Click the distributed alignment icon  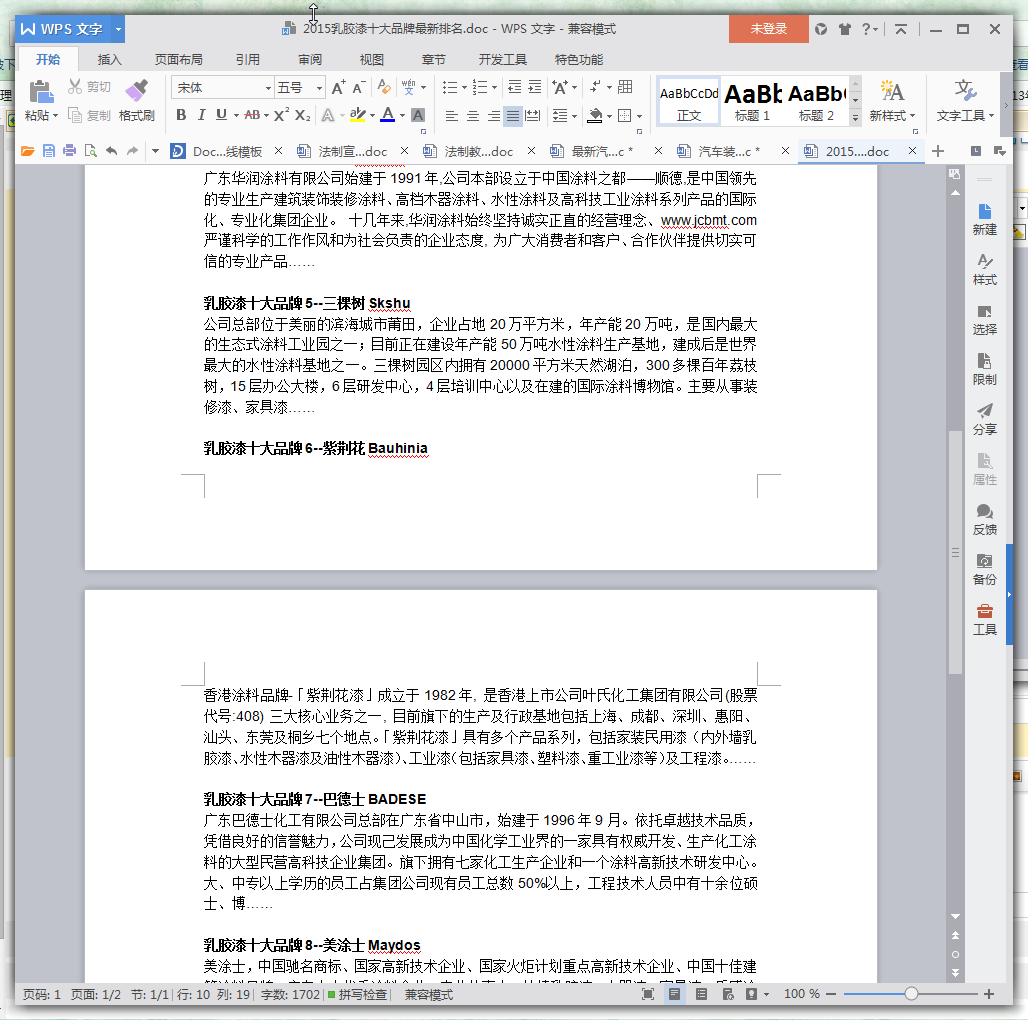click(x=533, y=116)
